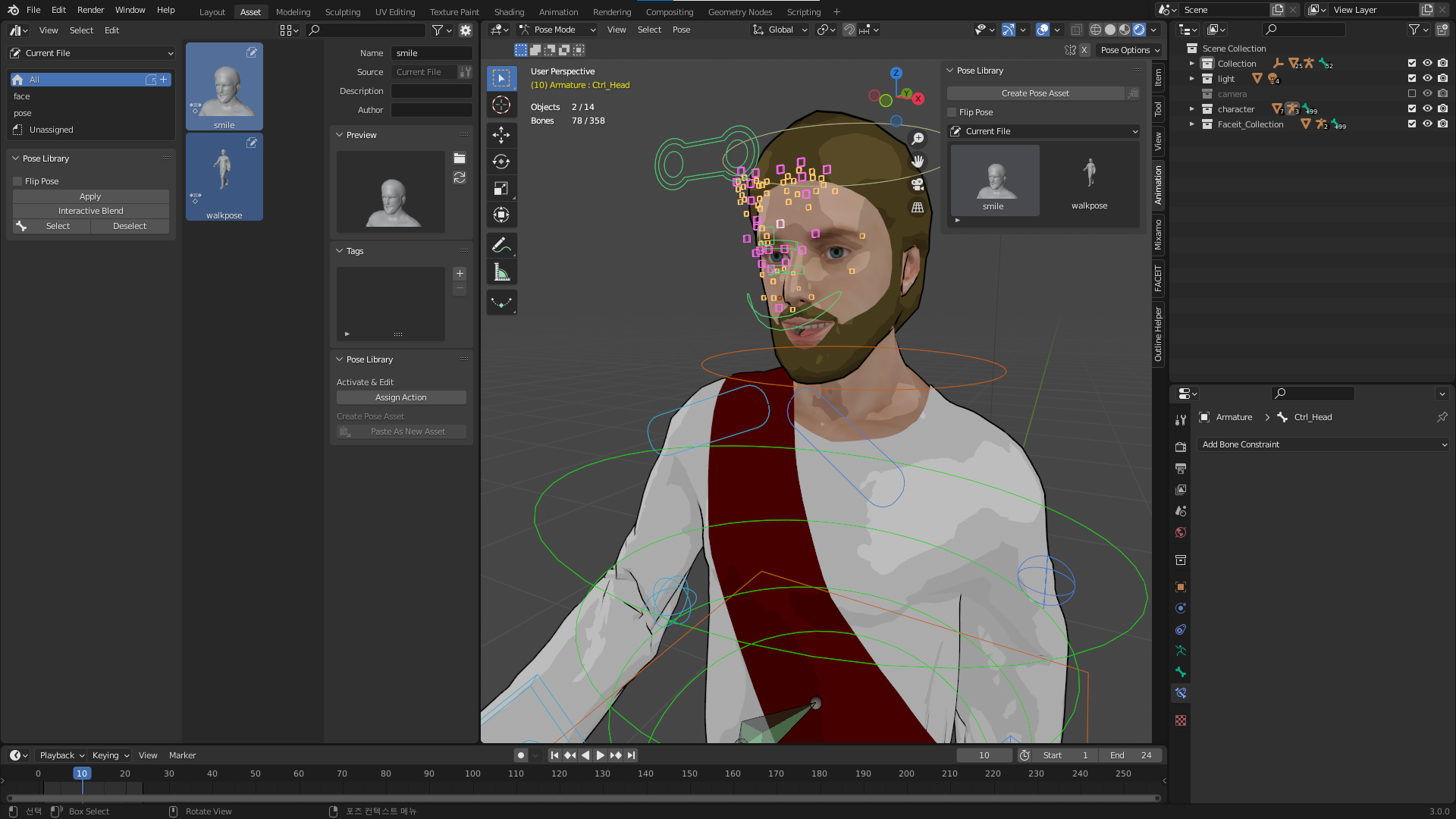1456x819 pixels.
Task: Select the Move tool
Action: 501,135
